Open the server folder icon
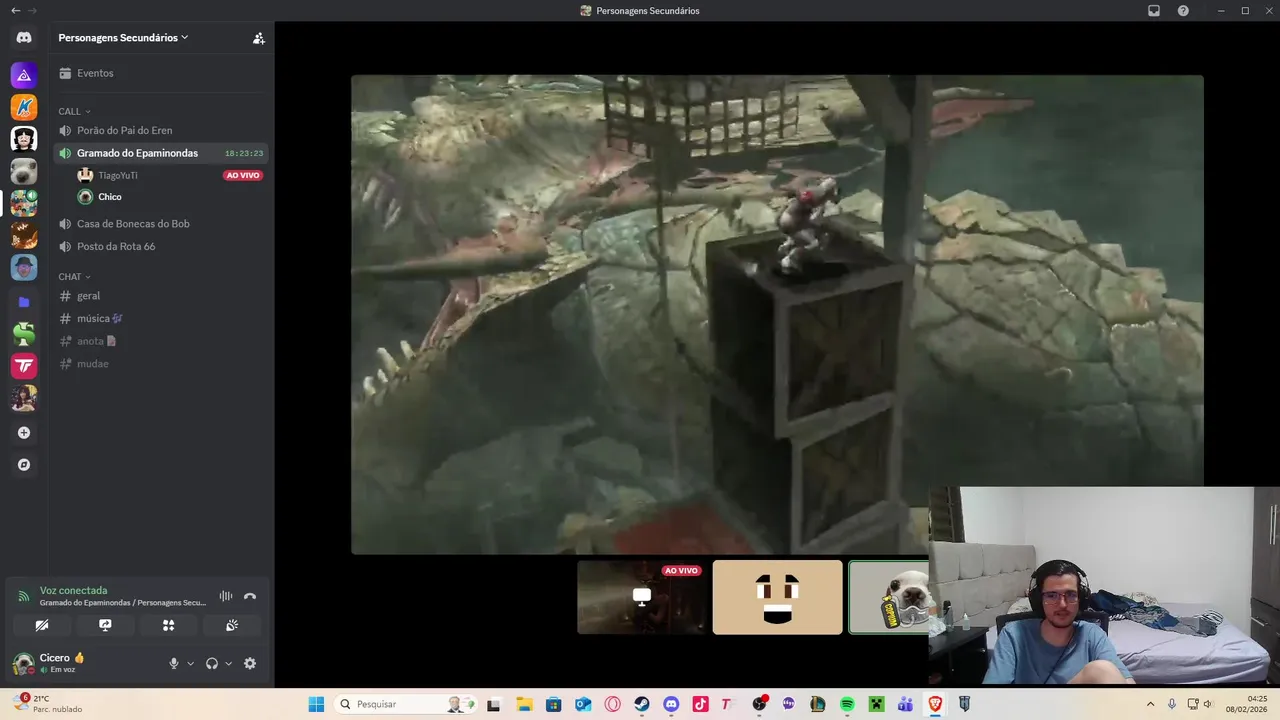The width and height of the screenshot is (1280, 720). [24, 301]
